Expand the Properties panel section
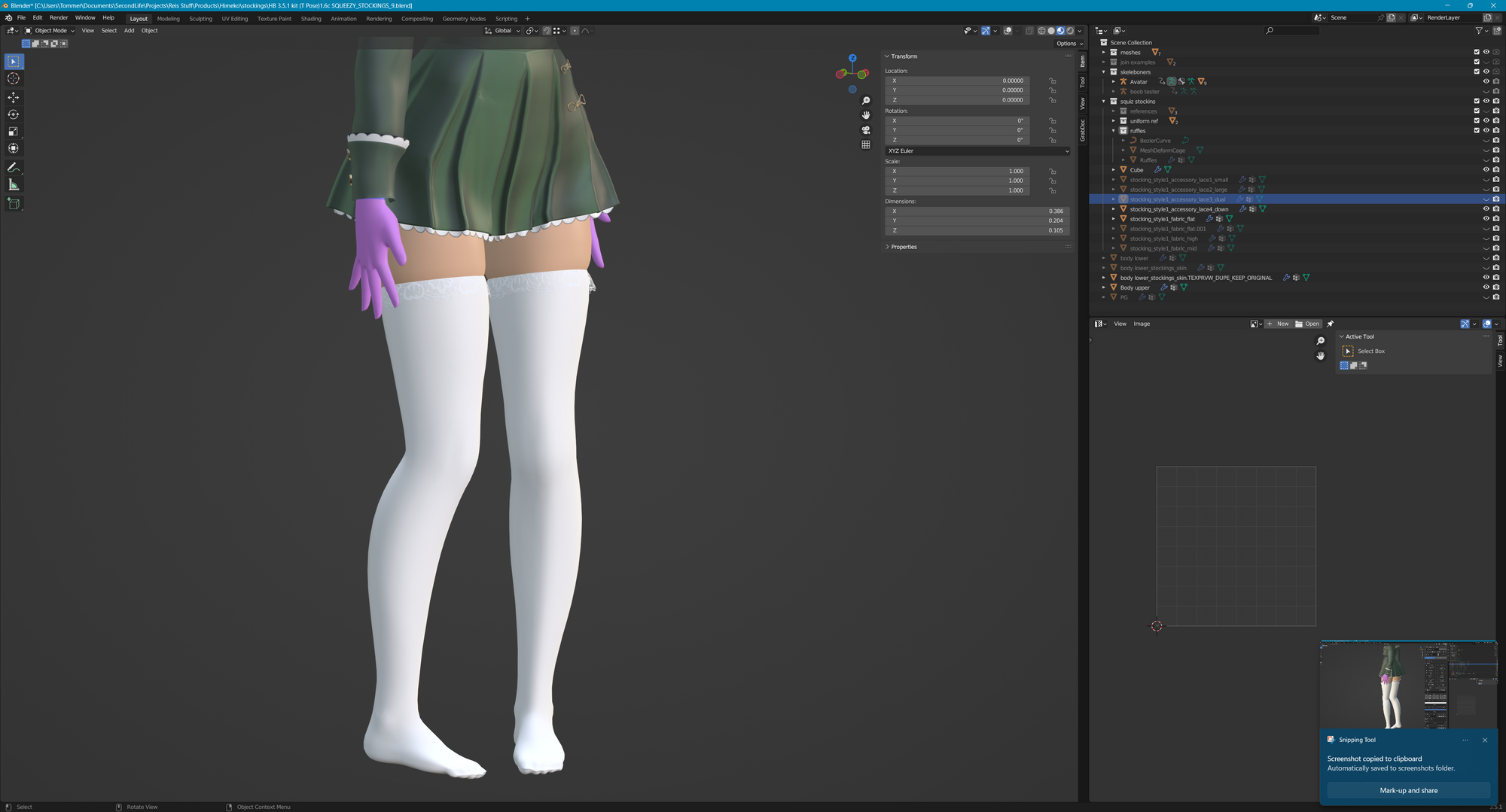Screen dimensions: 1506x812 click(904, 247)
